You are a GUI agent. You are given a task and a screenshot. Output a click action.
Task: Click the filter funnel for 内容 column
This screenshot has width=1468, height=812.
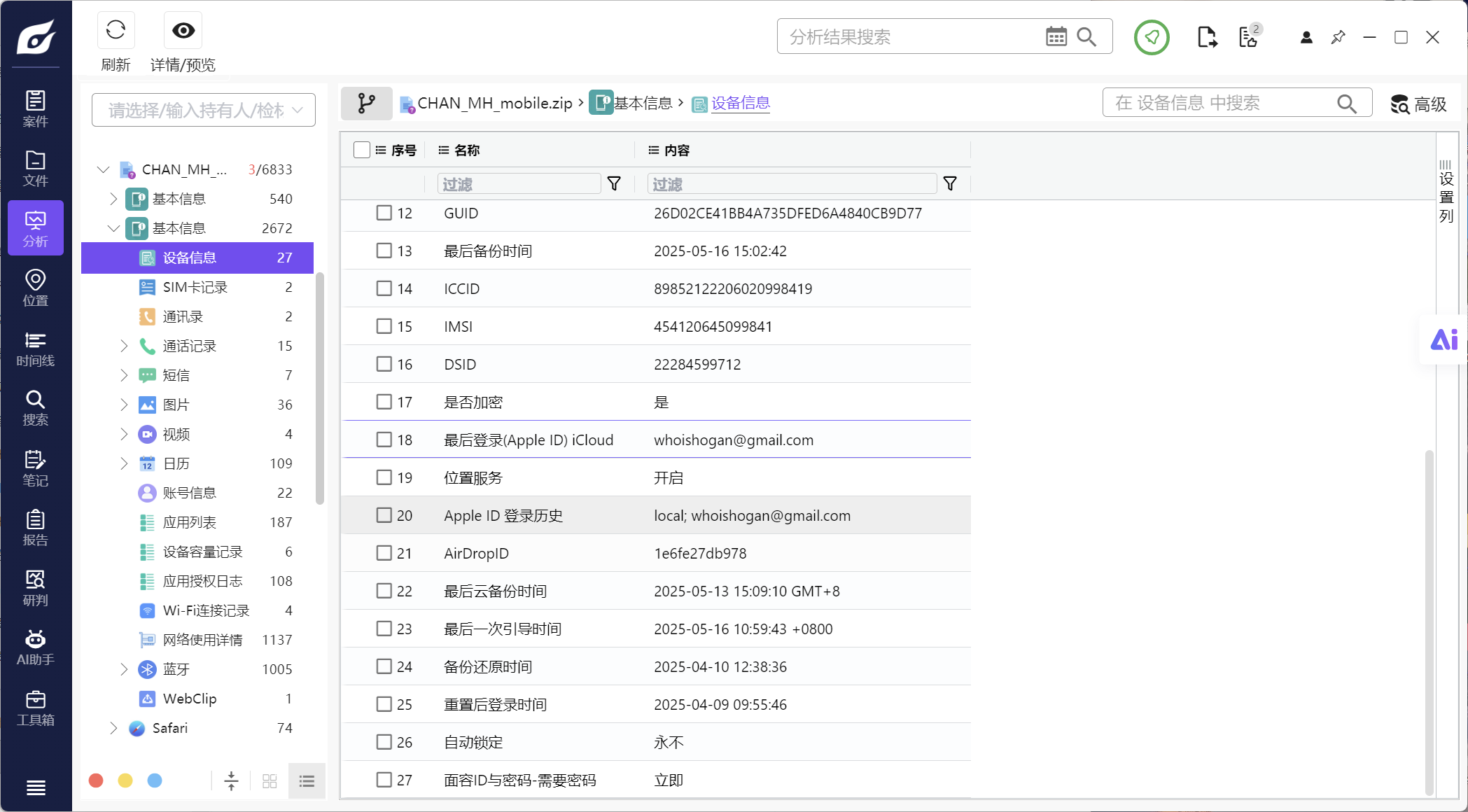[950, 183]
